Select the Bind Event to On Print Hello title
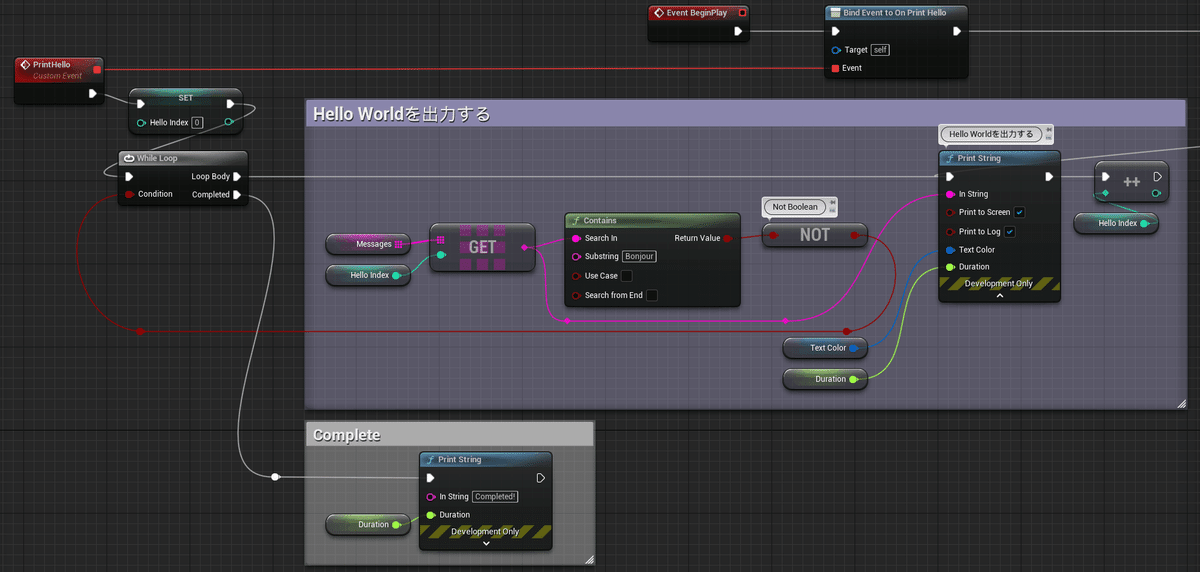The height and width of the screenshot is (572, 1200). [896, 13]
